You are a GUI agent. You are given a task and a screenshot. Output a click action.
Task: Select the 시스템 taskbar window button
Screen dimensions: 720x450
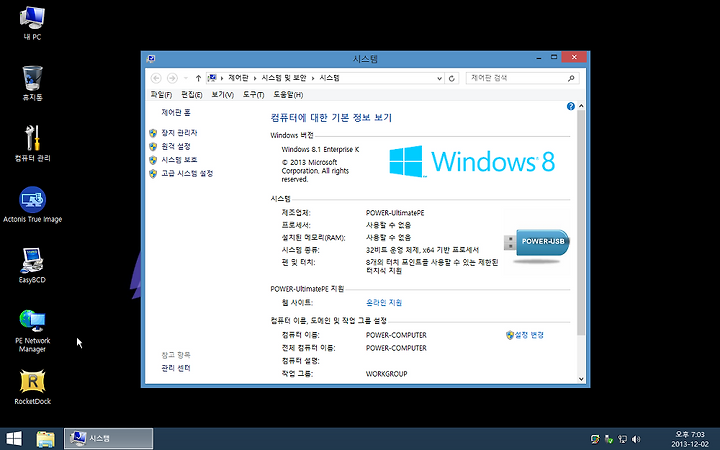point(108,439)
